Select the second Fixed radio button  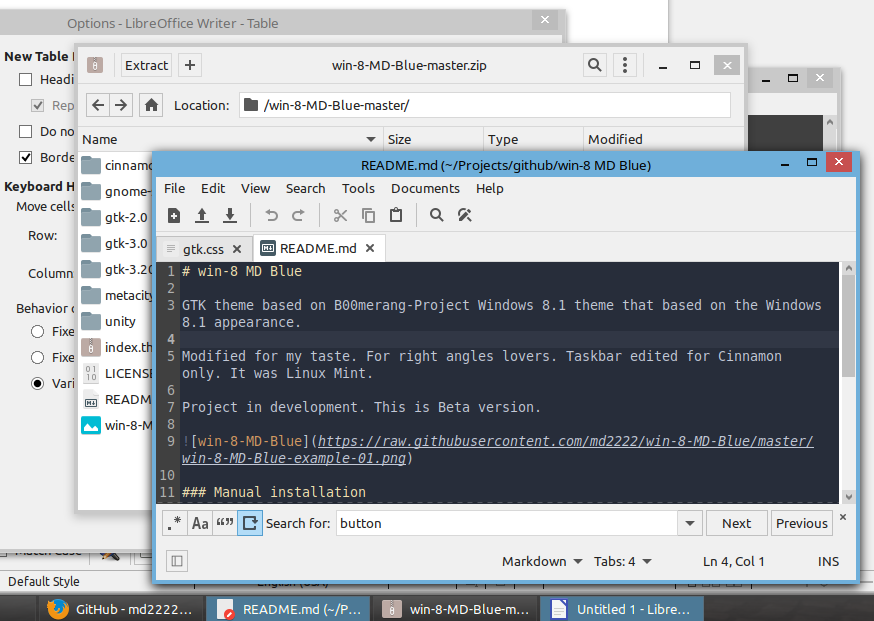coord(37,357)
